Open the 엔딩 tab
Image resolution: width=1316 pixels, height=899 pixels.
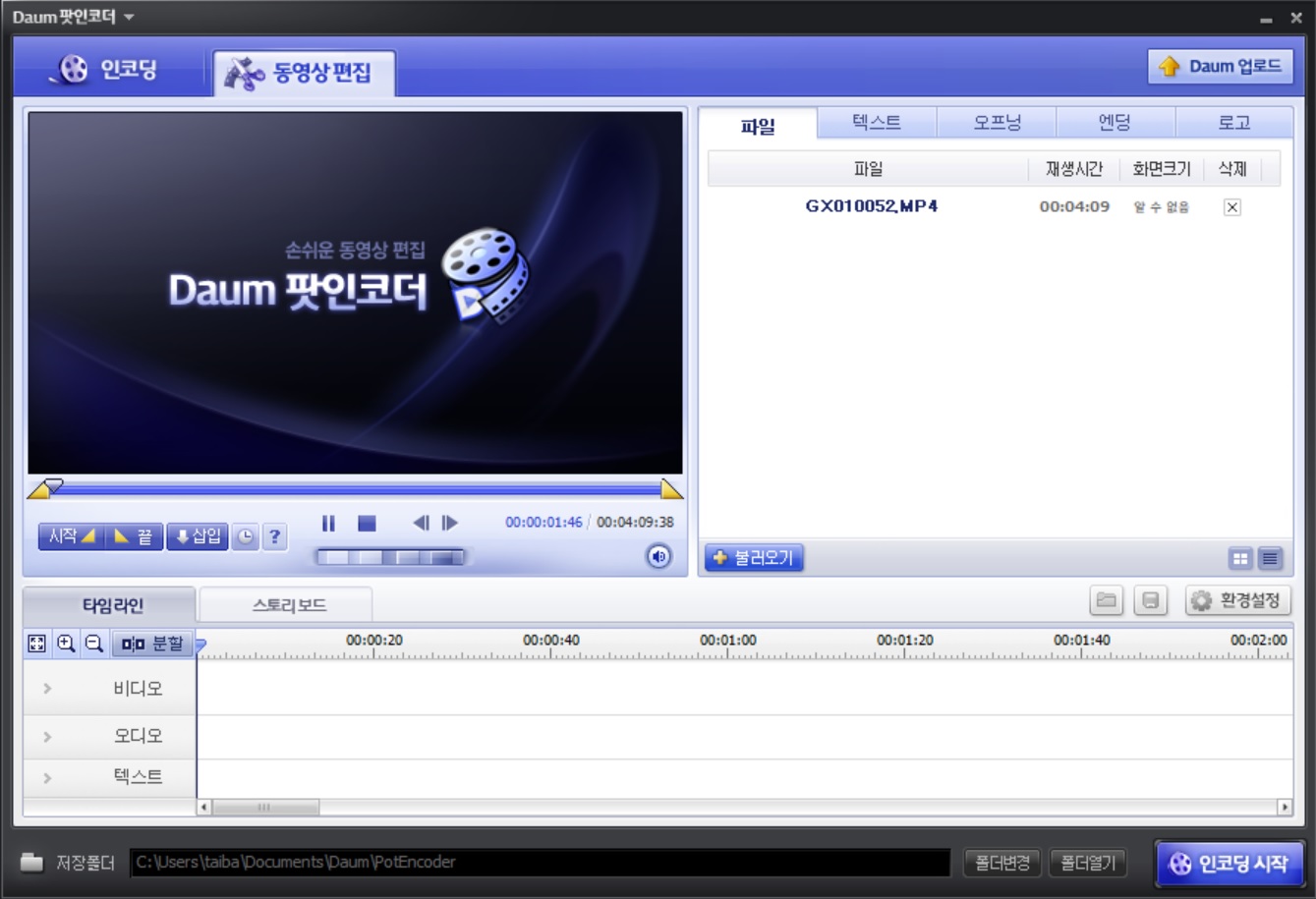tap(1115, 122)
